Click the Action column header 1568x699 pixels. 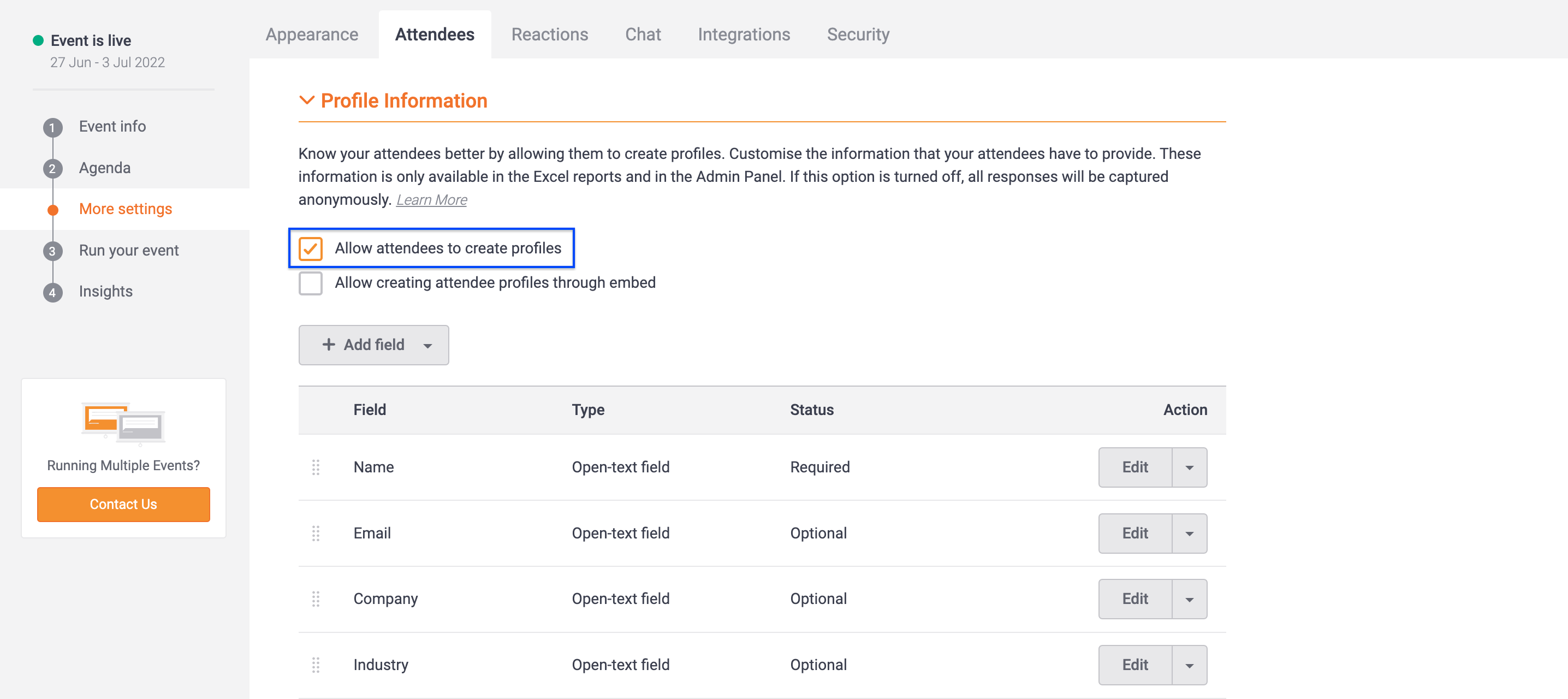[x=1185, y=410]
